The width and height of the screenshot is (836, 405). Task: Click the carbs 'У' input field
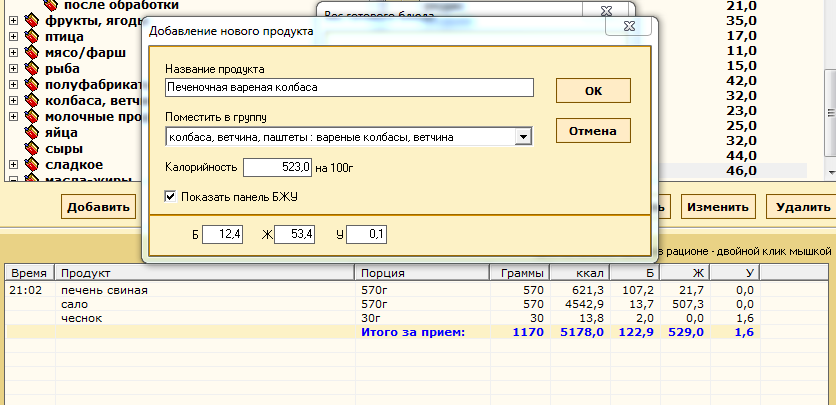(x=366, y=234)
